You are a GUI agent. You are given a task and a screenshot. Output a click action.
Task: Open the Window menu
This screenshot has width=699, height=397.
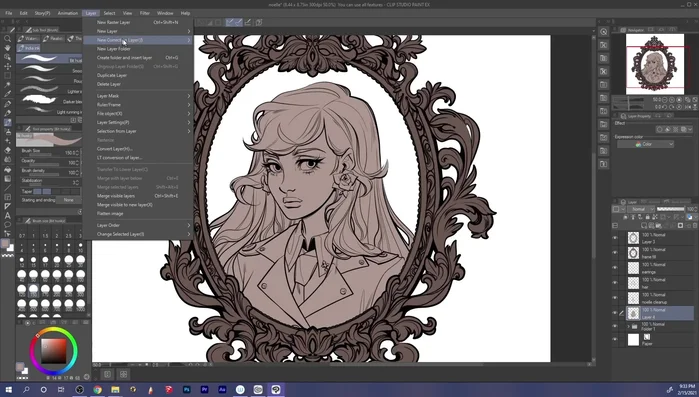[165, 13]
